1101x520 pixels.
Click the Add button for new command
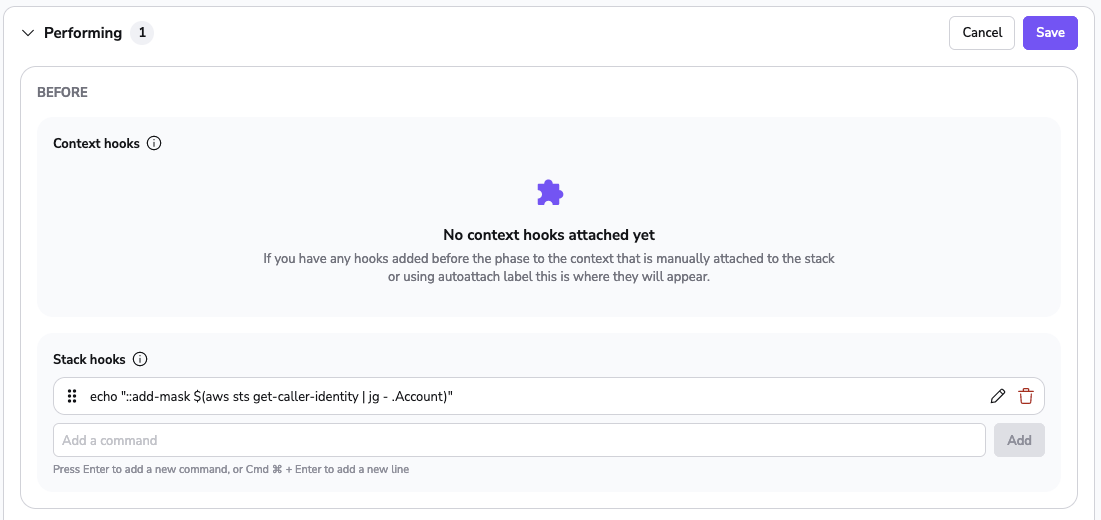coord(1019,440)
